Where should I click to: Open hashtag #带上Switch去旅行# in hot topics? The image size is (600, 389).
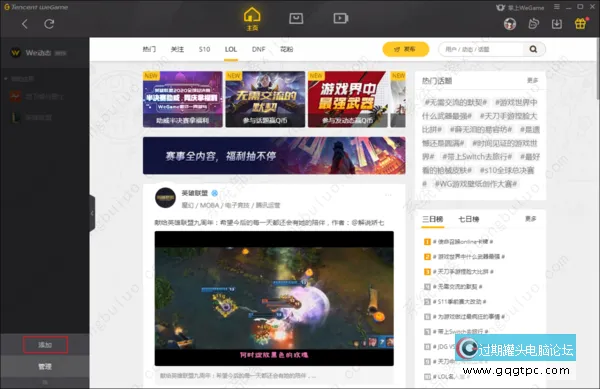477,157
